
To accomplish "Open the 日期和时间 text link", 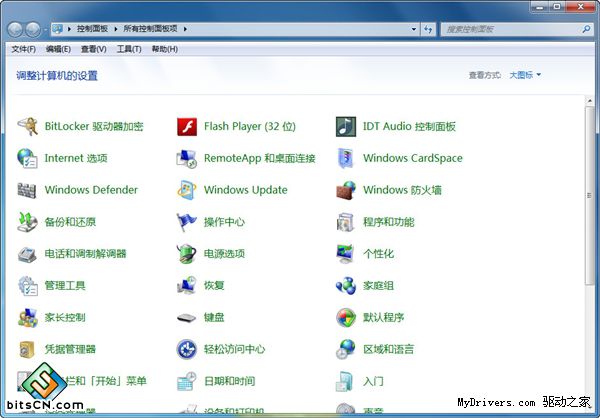I will pyautogui.click(x=230, y=381).
